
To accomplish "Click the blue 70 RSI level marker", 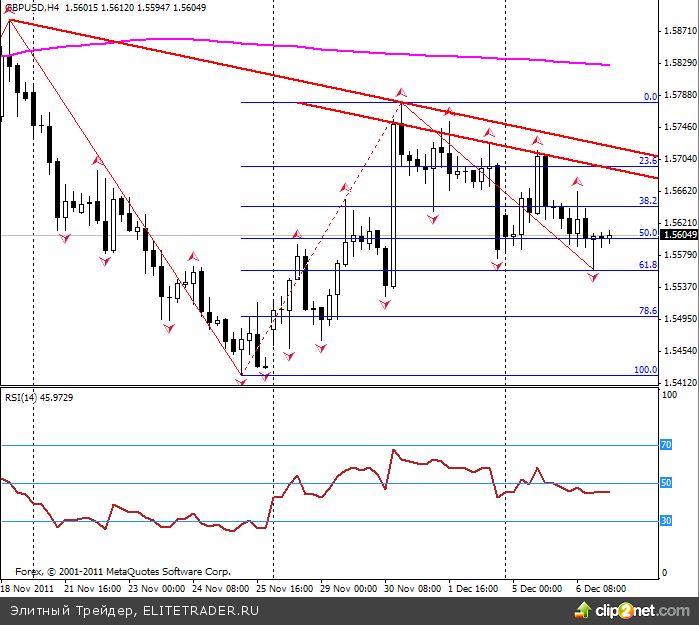I will (x=666, y=445).
